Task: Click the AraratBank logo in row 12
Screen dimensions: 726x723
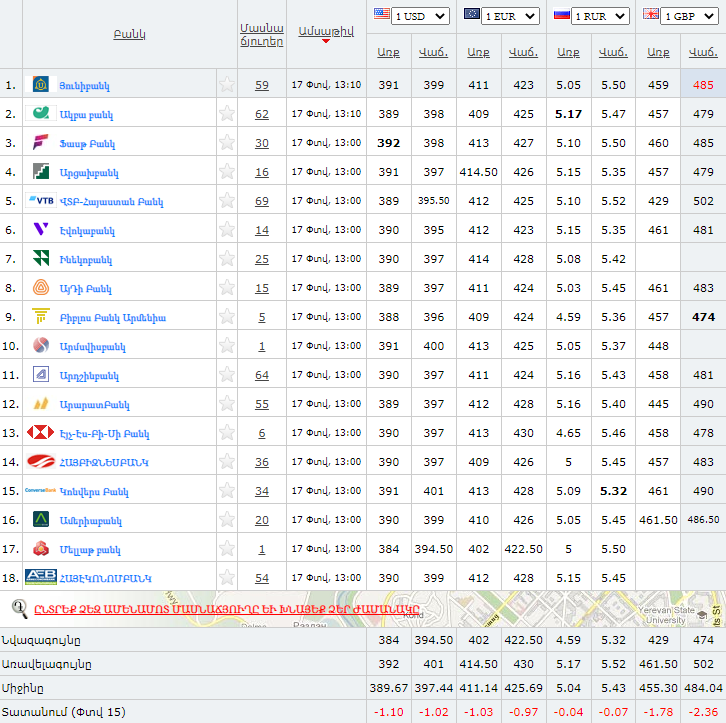Action: (x=41, y=403)
